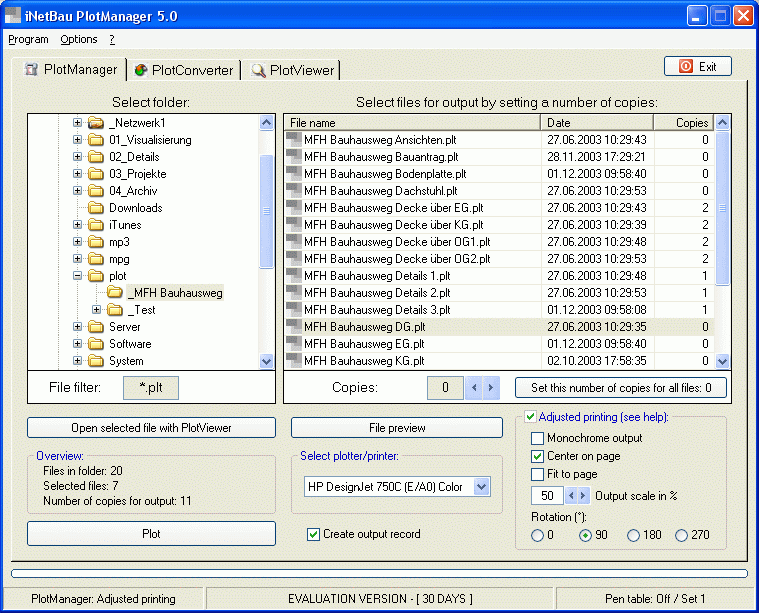Switch to the PlotConverter tab
This screenshot has width=759, height=613.
point(183,70)
